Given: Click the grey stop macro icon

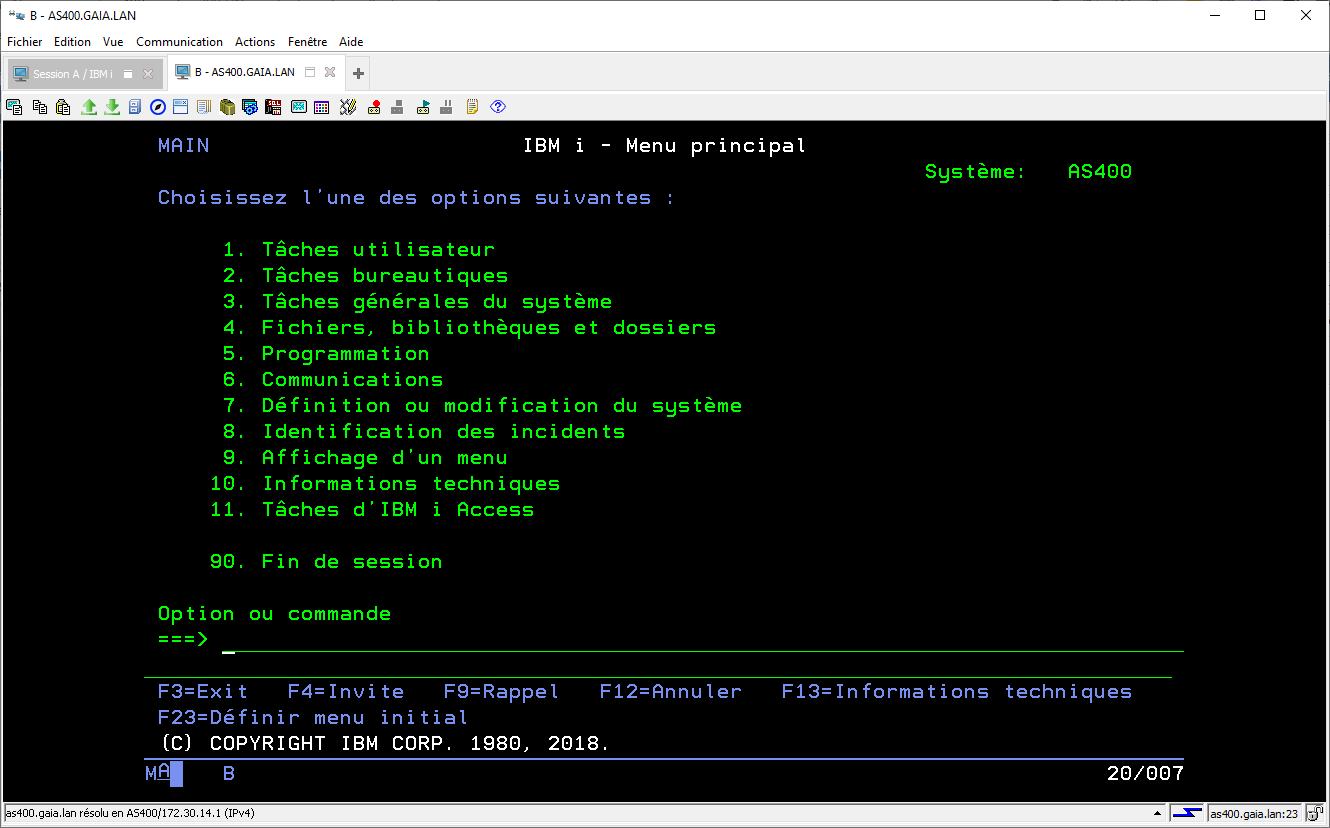Looking at the screenshot, I should [398, 107].
